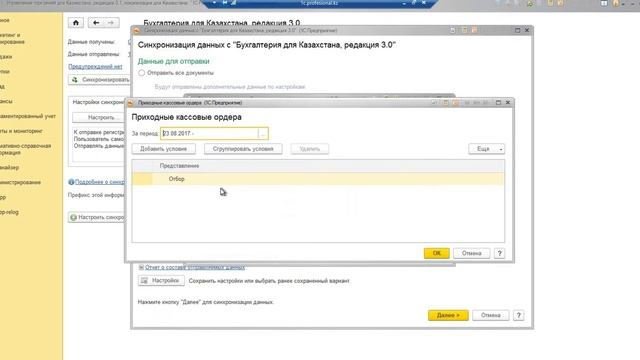Viewport: 640px width, 360px height.
Task: Navigate forward with the right arrow
Action: 111,23
